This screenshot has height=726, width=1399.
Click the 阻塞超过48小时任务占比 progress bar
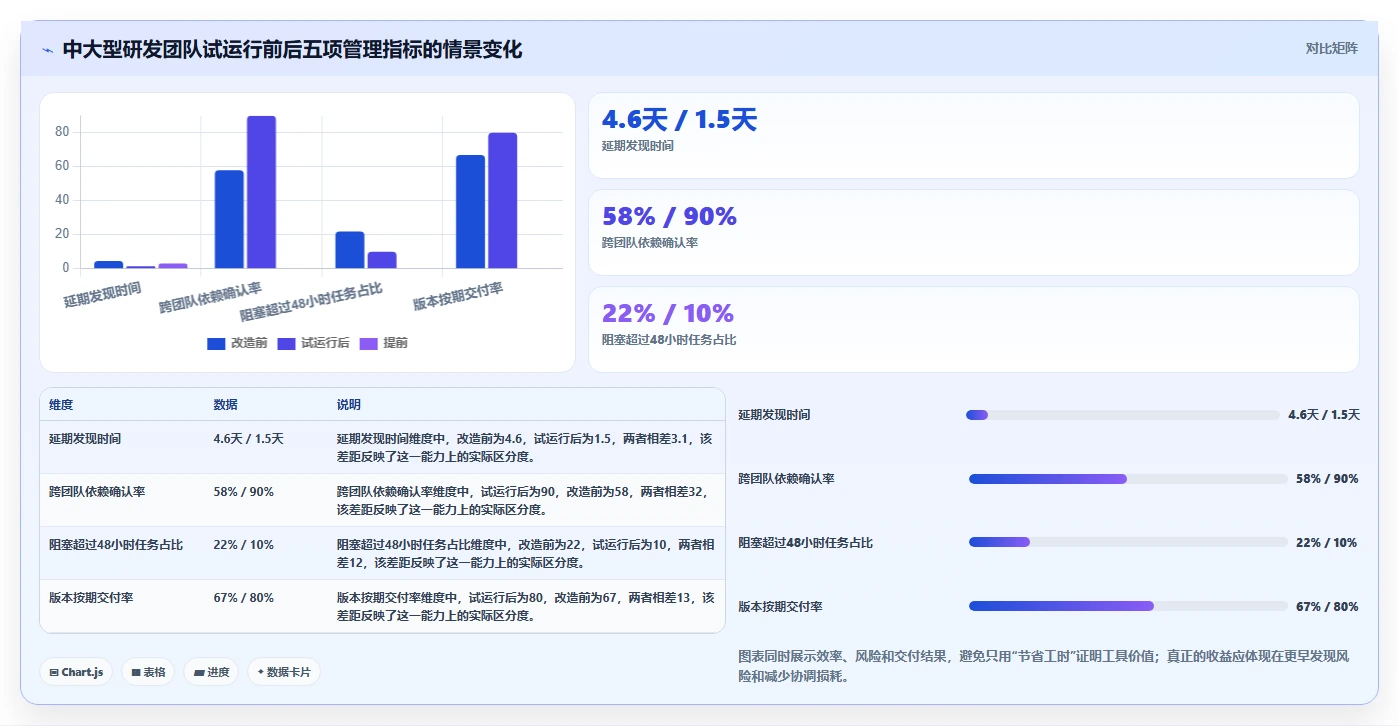1128,543
